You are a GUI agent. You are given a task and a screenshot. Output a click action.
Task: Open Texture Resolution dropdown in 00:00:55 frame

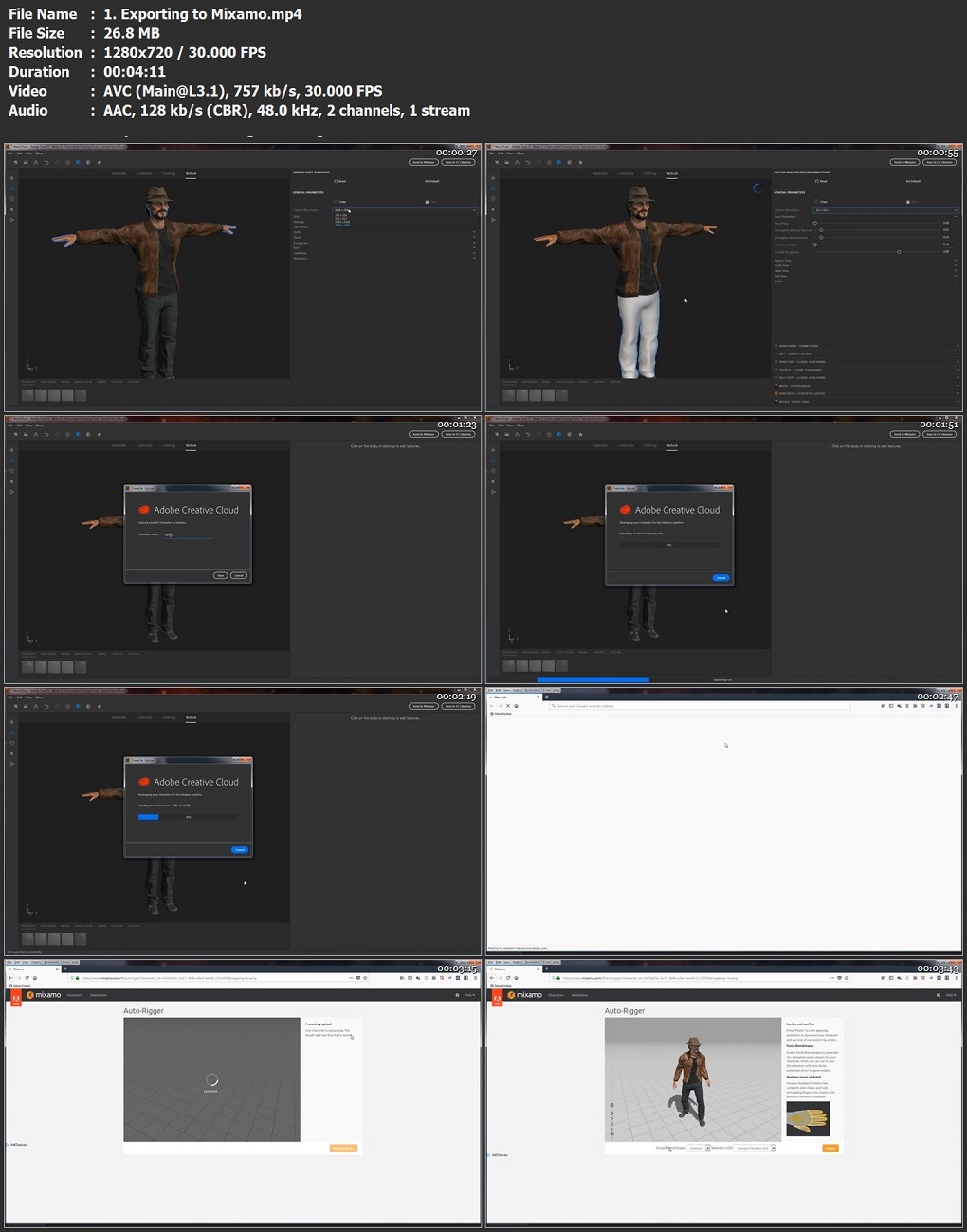[885, 210]
